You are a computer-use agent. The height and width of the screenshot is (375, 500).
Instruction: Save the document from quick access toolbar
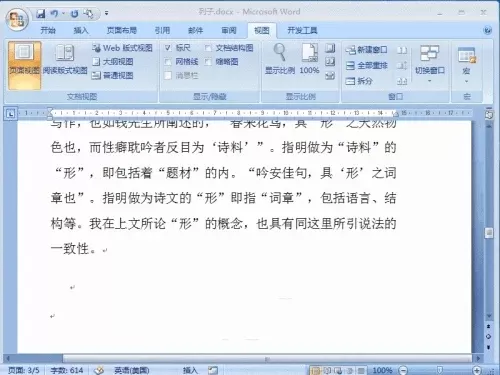41,14
